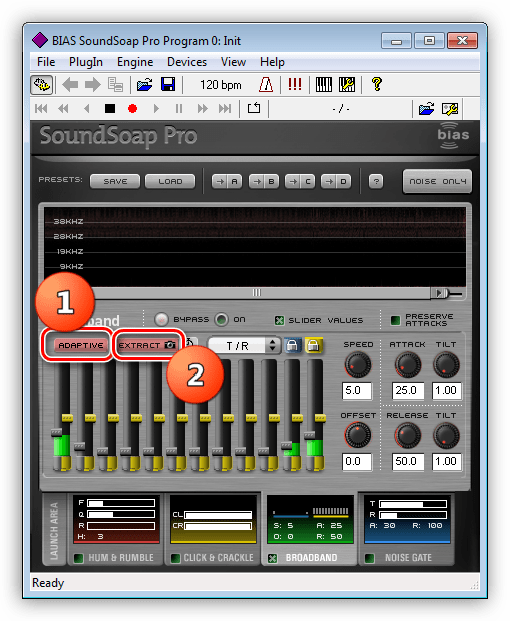Select the ON radio button
The width and height of the screenshot is (510, 621).
click(221, 320)
